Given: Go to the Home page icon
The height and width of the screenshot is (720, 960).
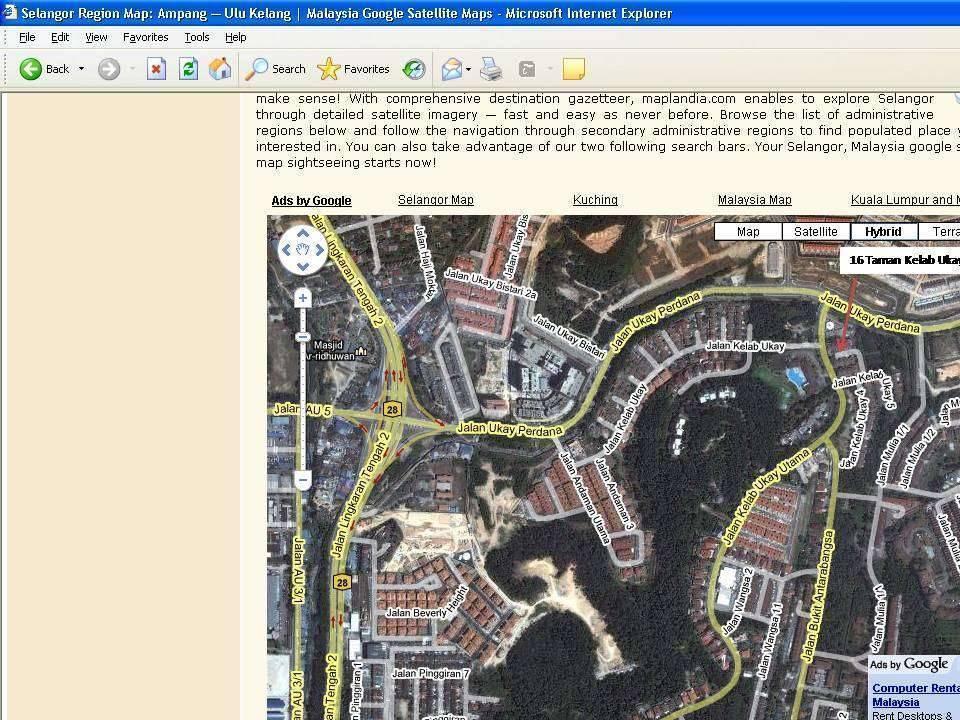Looking at the screenshot, I should [220, 69].
